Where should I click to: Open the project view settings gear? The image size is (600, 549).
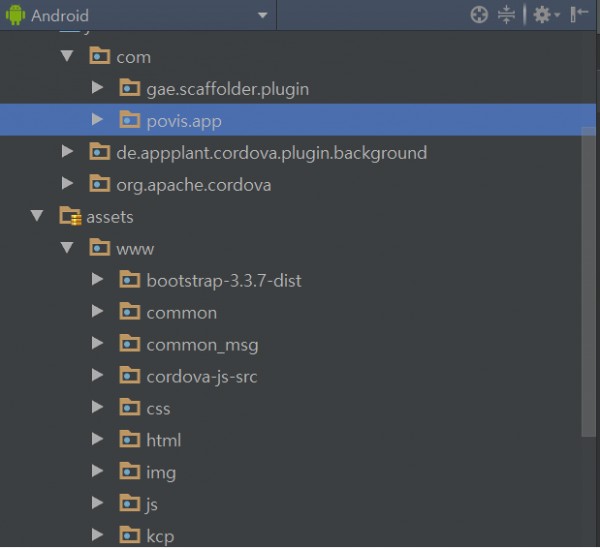(546, 15)
